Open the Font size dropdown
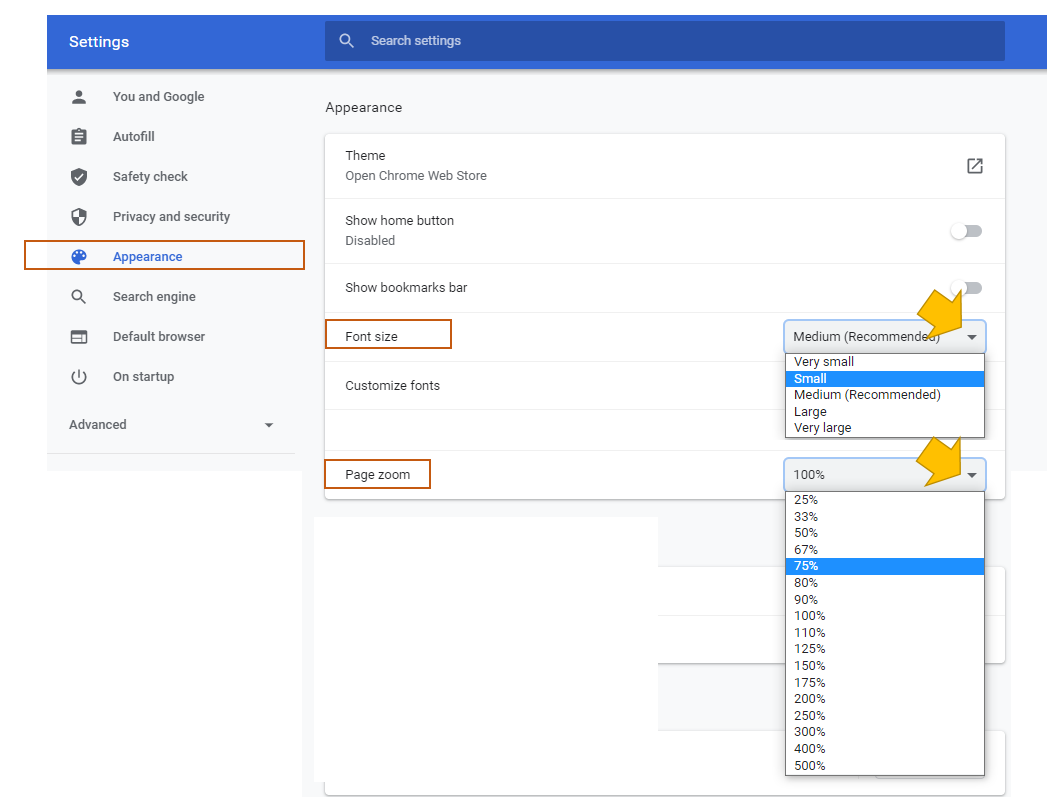The image size is (1059, 801). pos(884,337)
